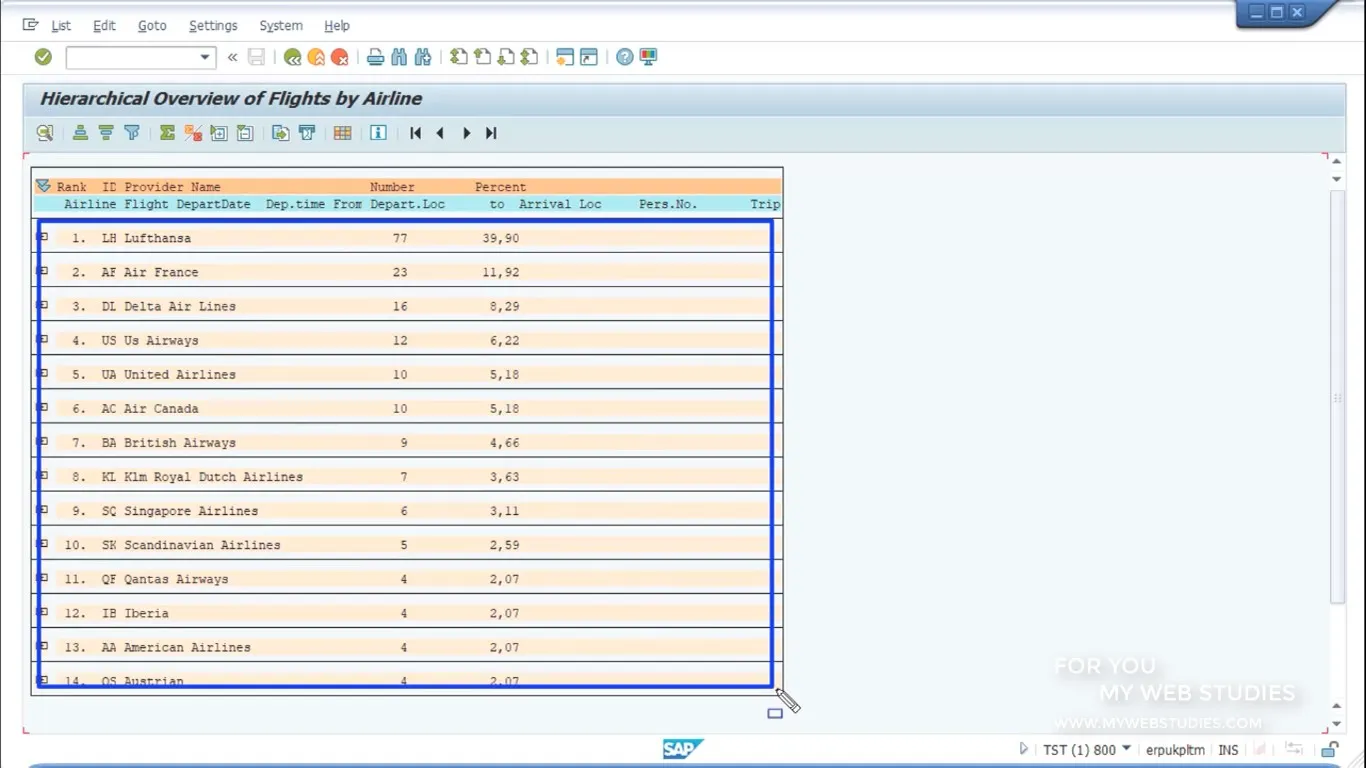The width and height of the screenshot is (1366, 768).
Task: Click the Create Shortcut icon
Action: coord(589,57)
